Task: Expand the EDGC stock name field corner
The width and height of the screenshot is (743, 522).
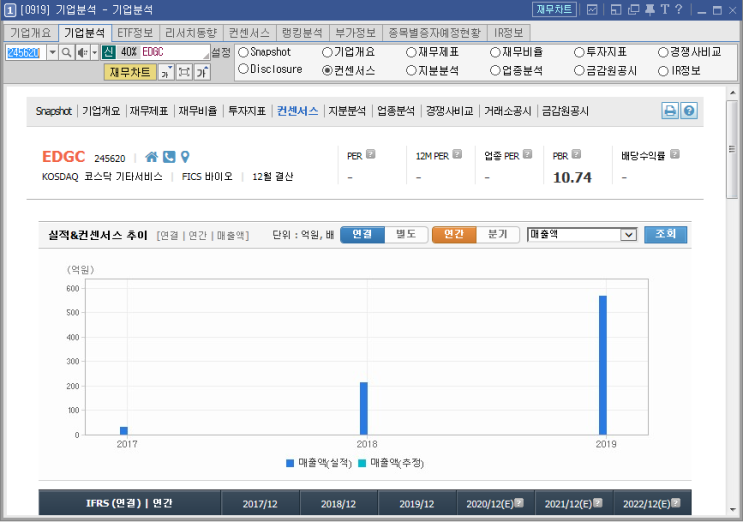Action: tap(206, 56)
